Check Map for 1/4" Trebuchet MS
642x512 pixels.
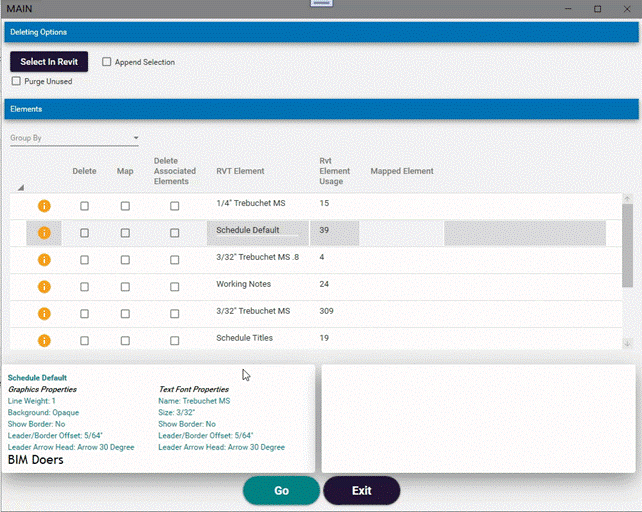[x=125, y=206]
